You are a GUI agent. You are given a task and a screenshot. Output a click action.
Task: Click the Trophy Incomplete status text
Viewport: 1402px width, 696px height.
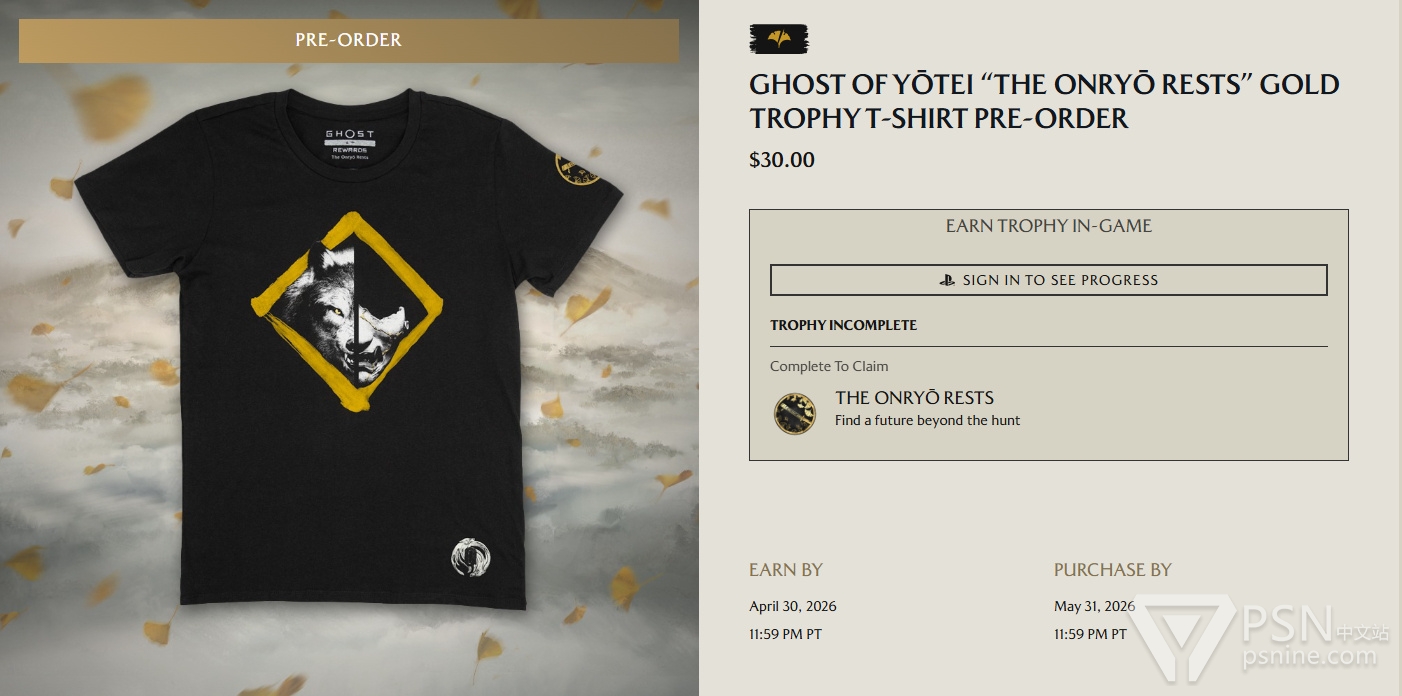[x=843, y=325]
